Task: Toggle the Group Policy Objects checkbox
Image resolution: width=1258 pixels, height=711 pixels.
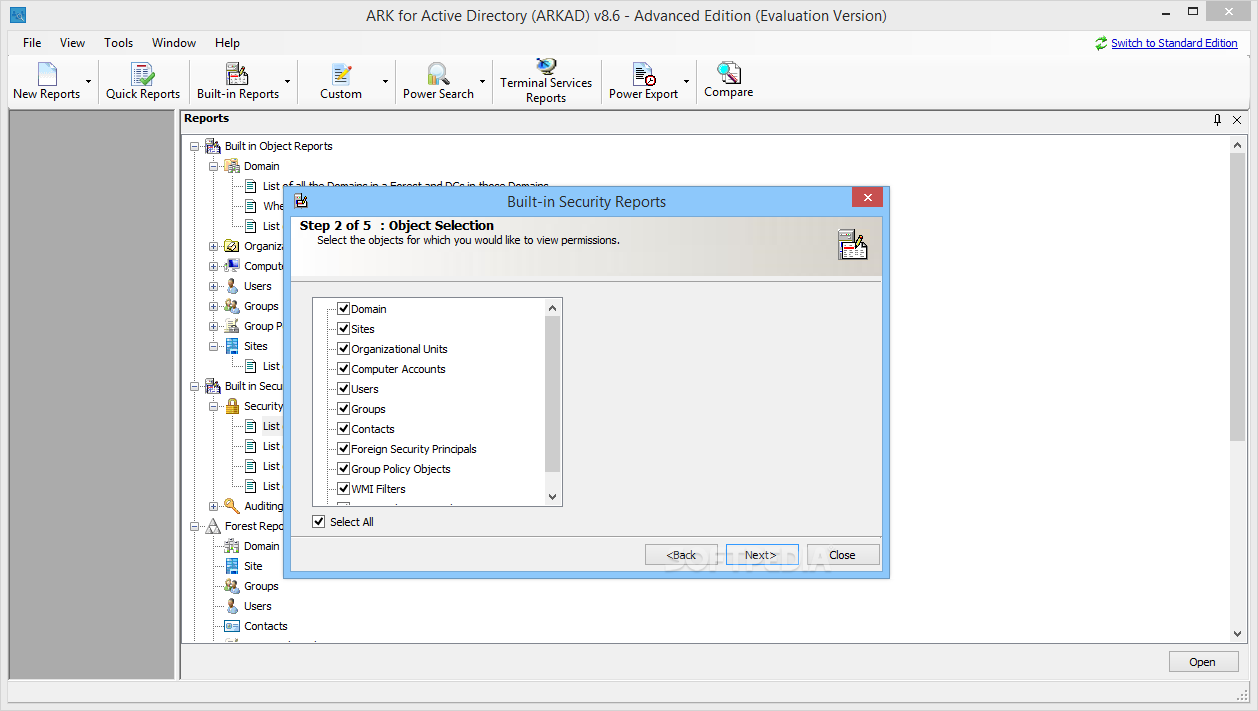Action: pyautogui.click(x=344, y=469)
